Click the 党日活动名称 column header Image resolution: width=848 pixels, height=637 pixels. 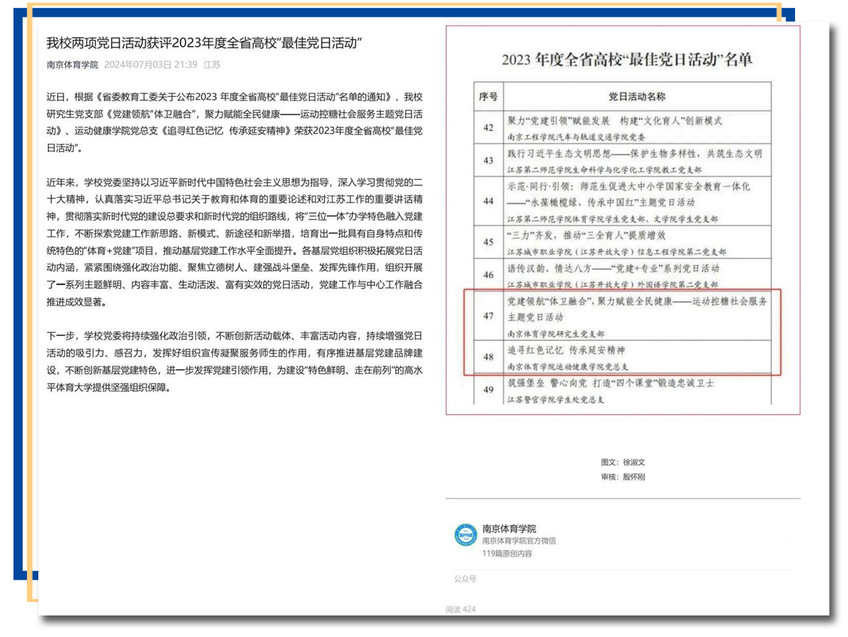tap(636, 97)
